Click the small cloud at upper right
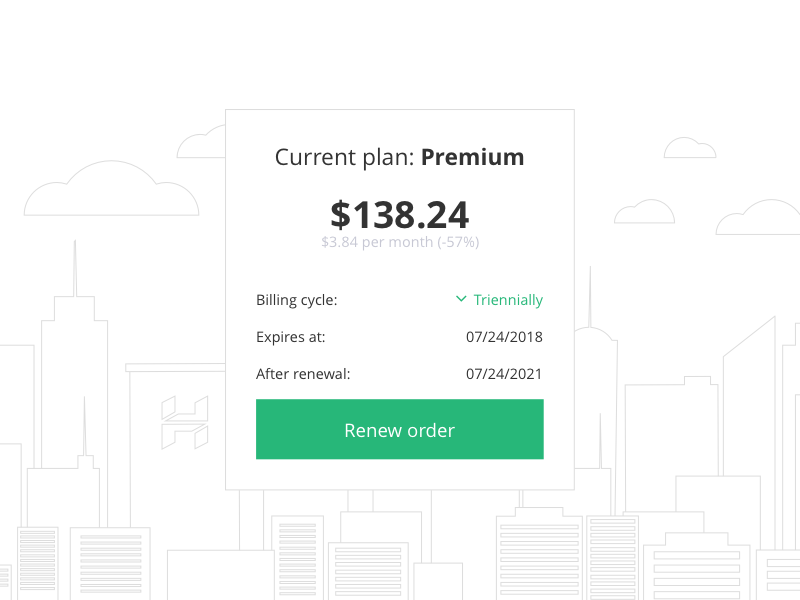Image resolution: width=800 pixels, height=600 pixels. 690,149
